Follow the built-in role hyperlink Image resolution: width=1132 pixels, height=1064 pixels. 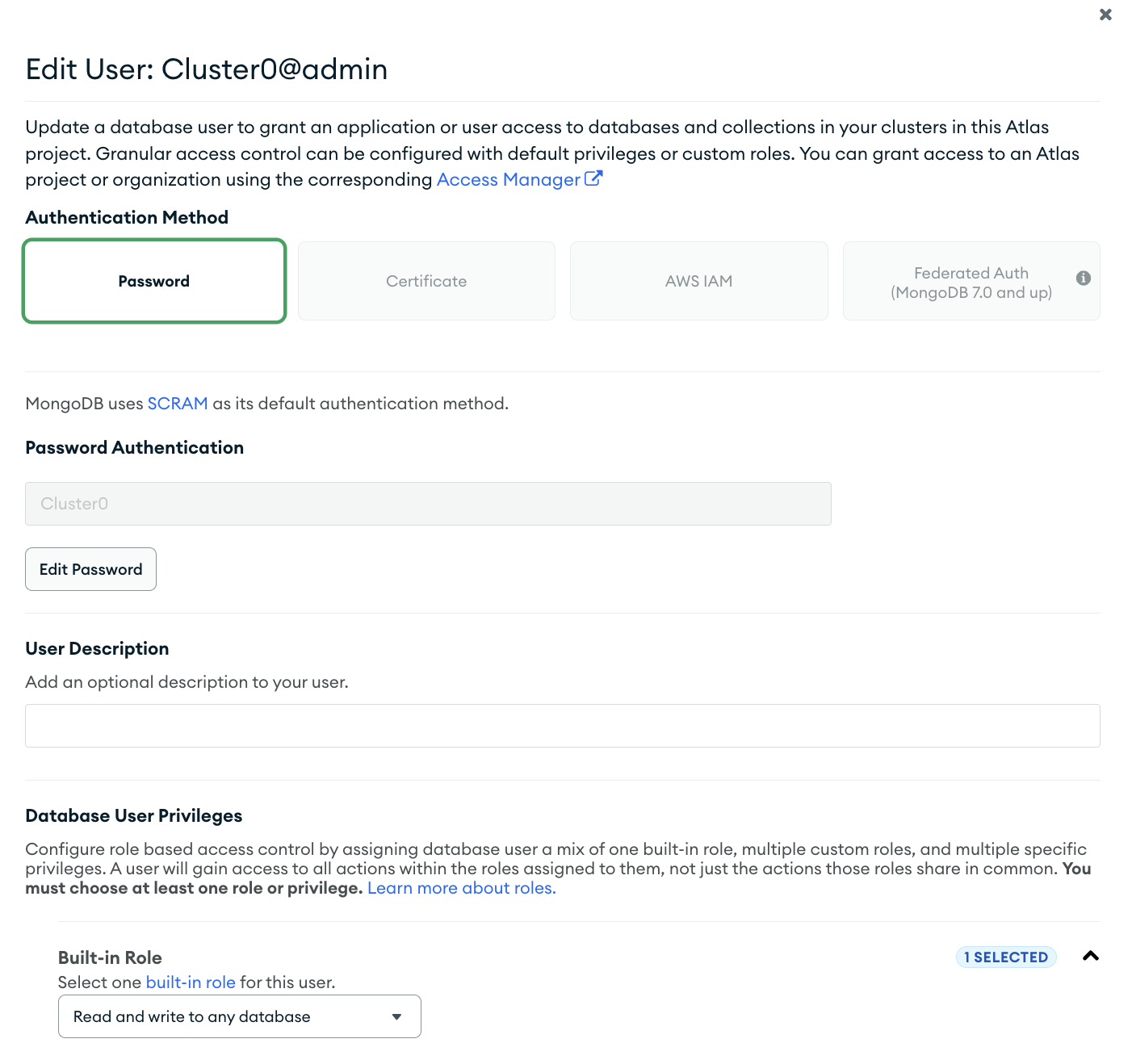click(x=191, y=982)
